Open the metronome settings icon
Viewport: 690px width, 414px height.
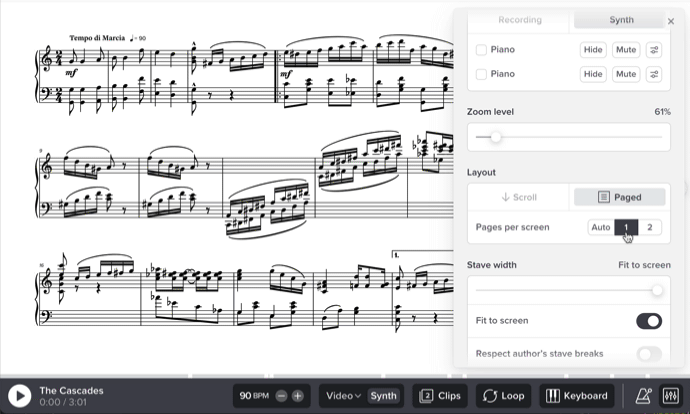(644, 396)
